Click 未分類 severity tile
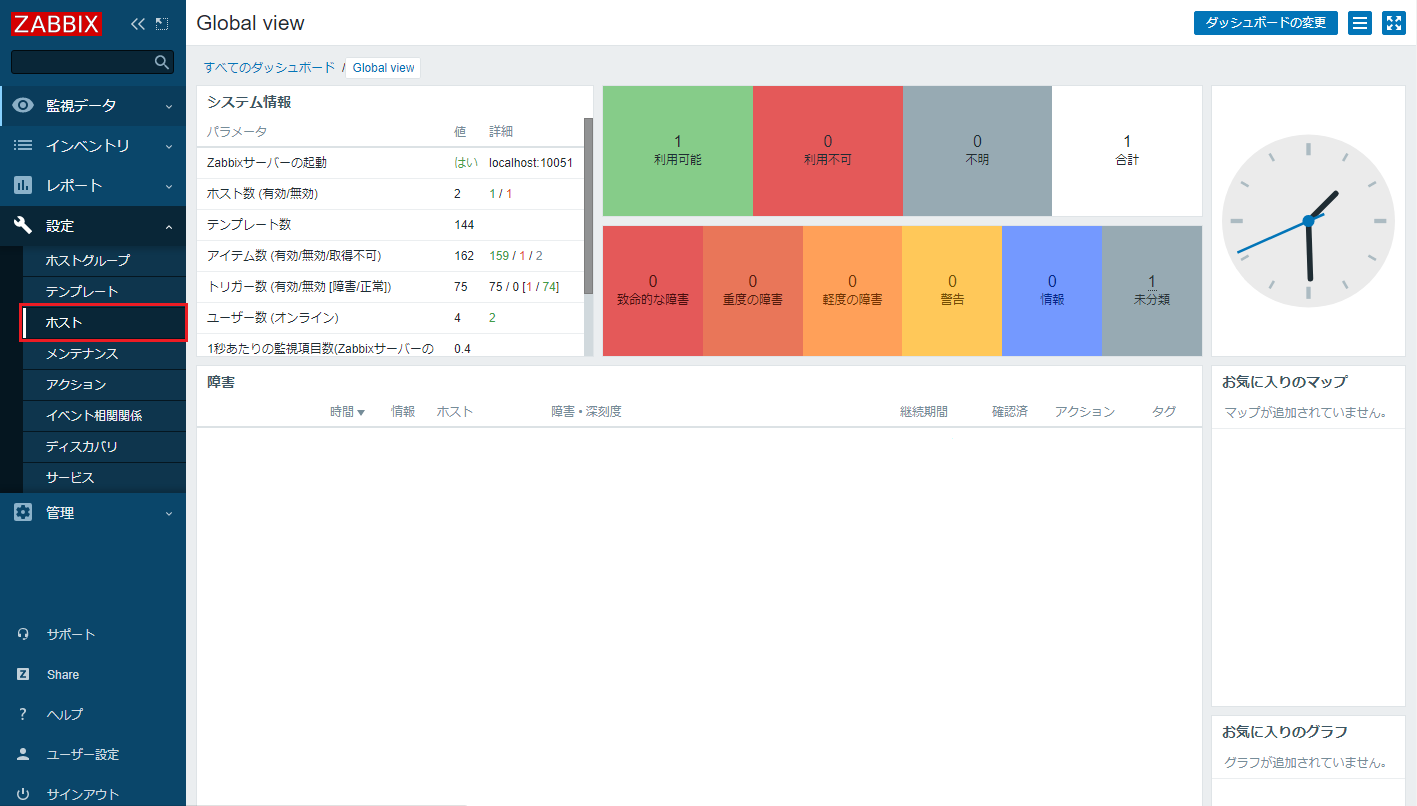Image resolution: width=1417 pixels, height=806 pixels. 1152,291
